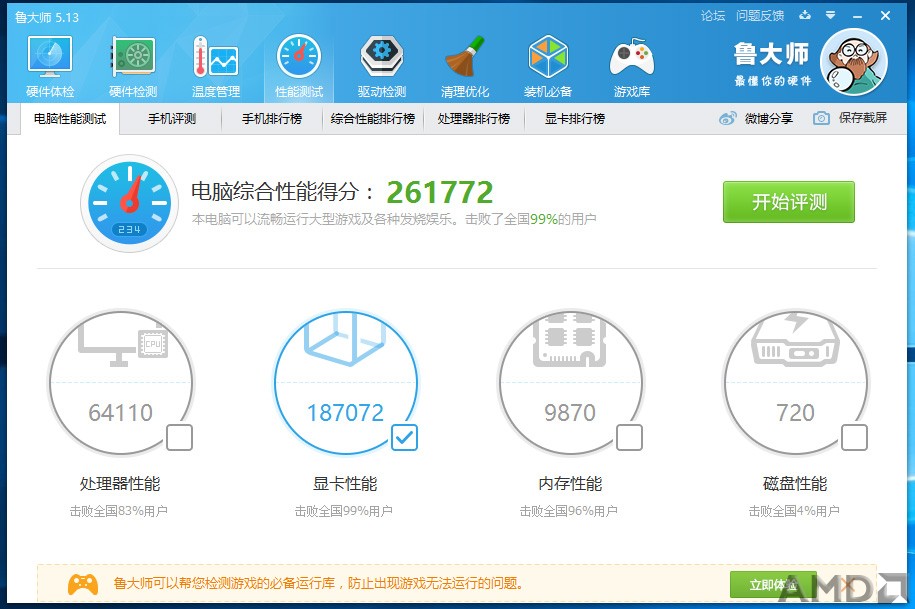The width and height of the screenshot is (915, 609).
Task: Click the 磁盘性能 label
Action: pos(795,484)
